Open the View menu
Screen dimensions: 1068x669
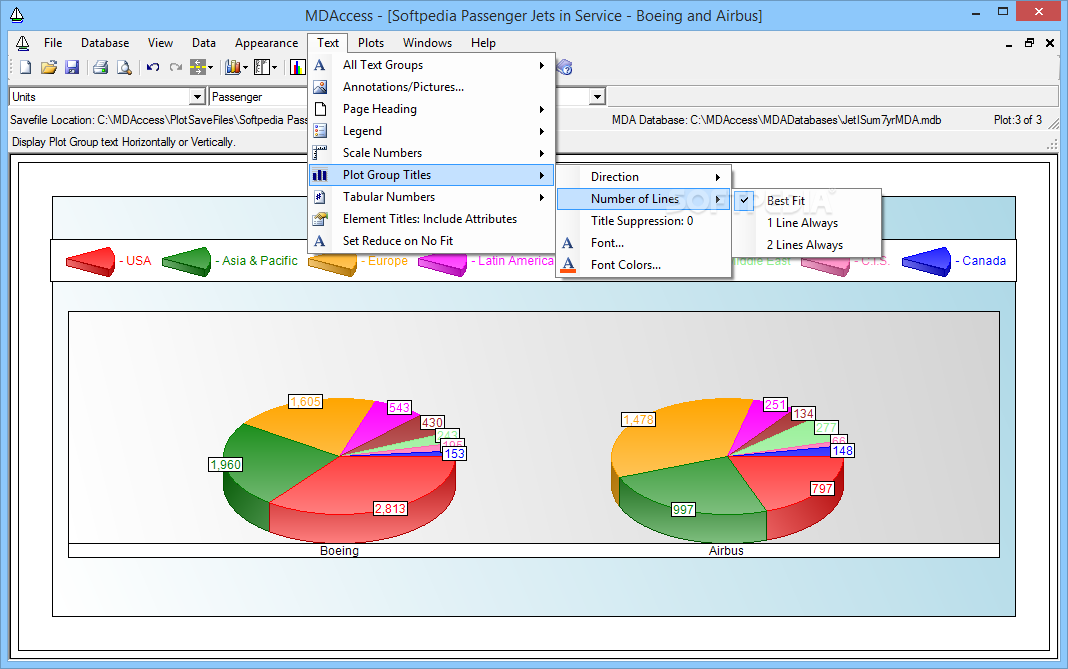[x=160, y=43]
